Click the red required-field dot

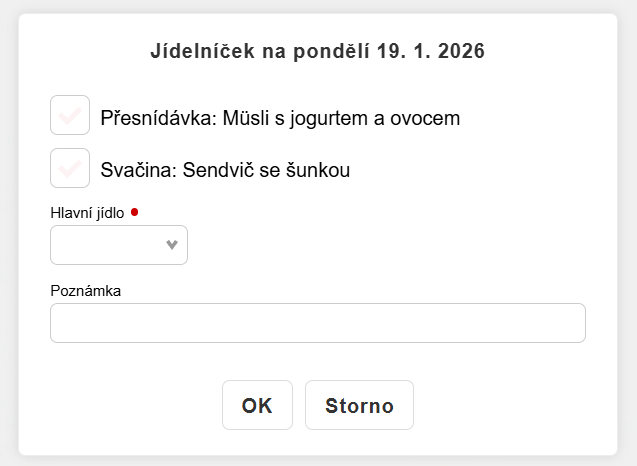(135, 211)
